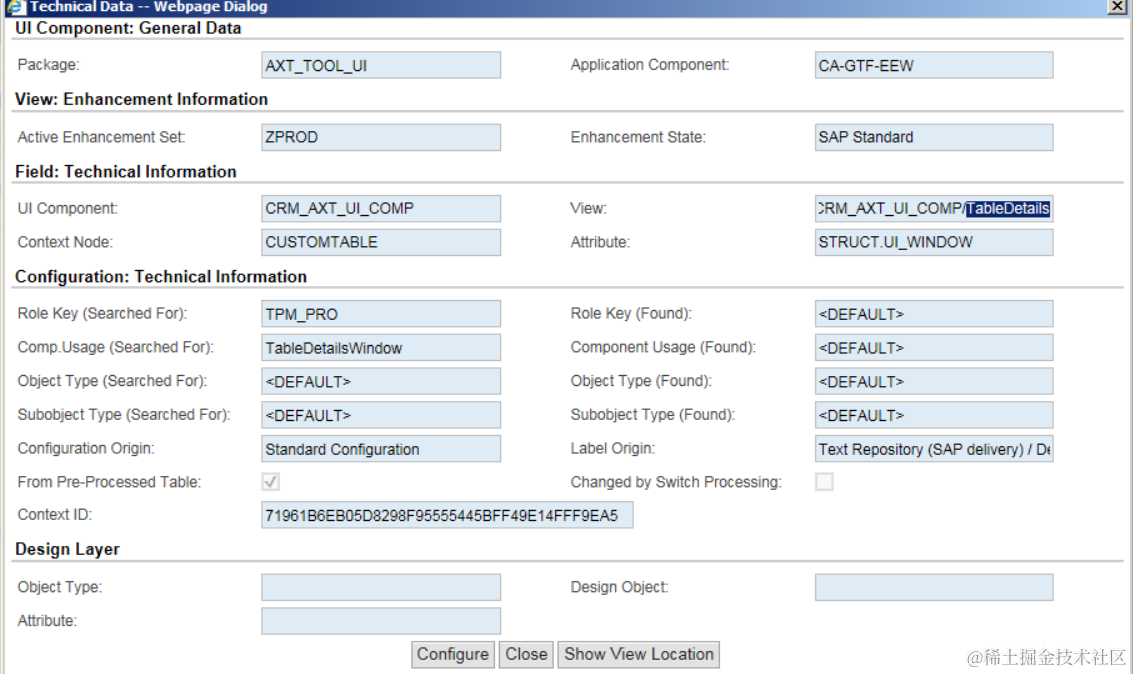Click Attribute field STRUCT.UI_WINDOW
1133x674 pixels.
934,242
